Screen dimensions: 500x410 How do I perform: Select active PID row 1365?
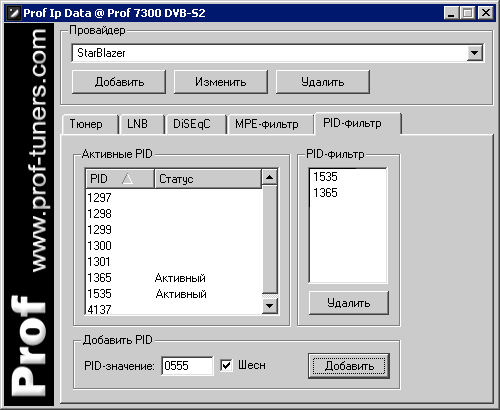[x=173, y=278]
